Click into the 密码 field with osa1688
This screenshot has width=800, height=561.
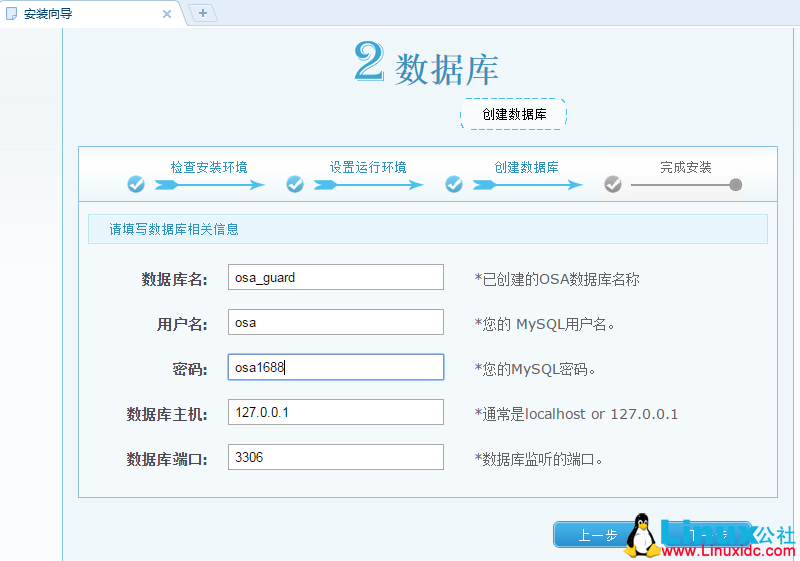[336, 367]
